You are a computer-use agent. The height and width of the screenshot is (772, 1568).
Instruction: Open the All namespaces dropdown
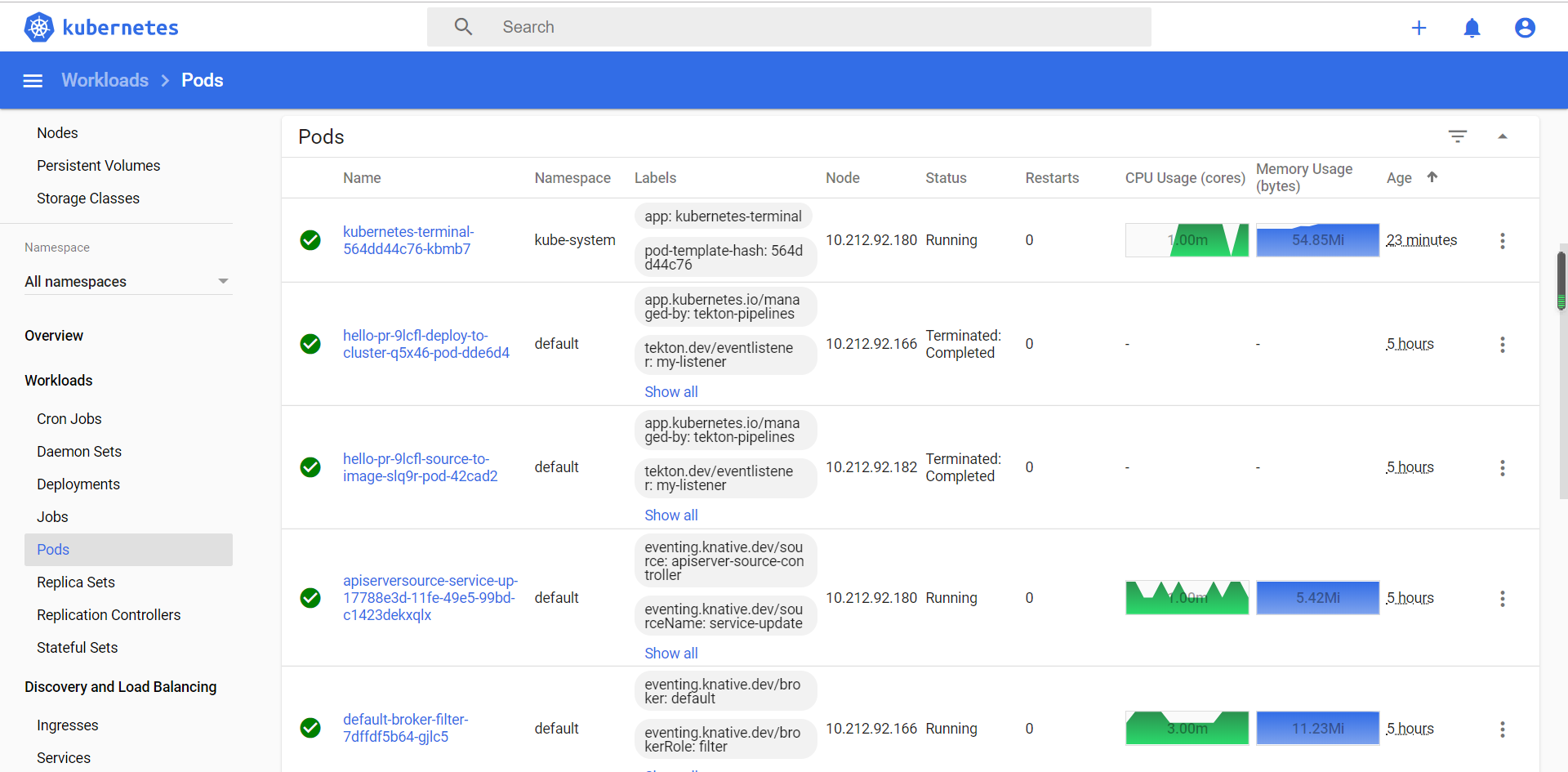[x=128, y=282]
